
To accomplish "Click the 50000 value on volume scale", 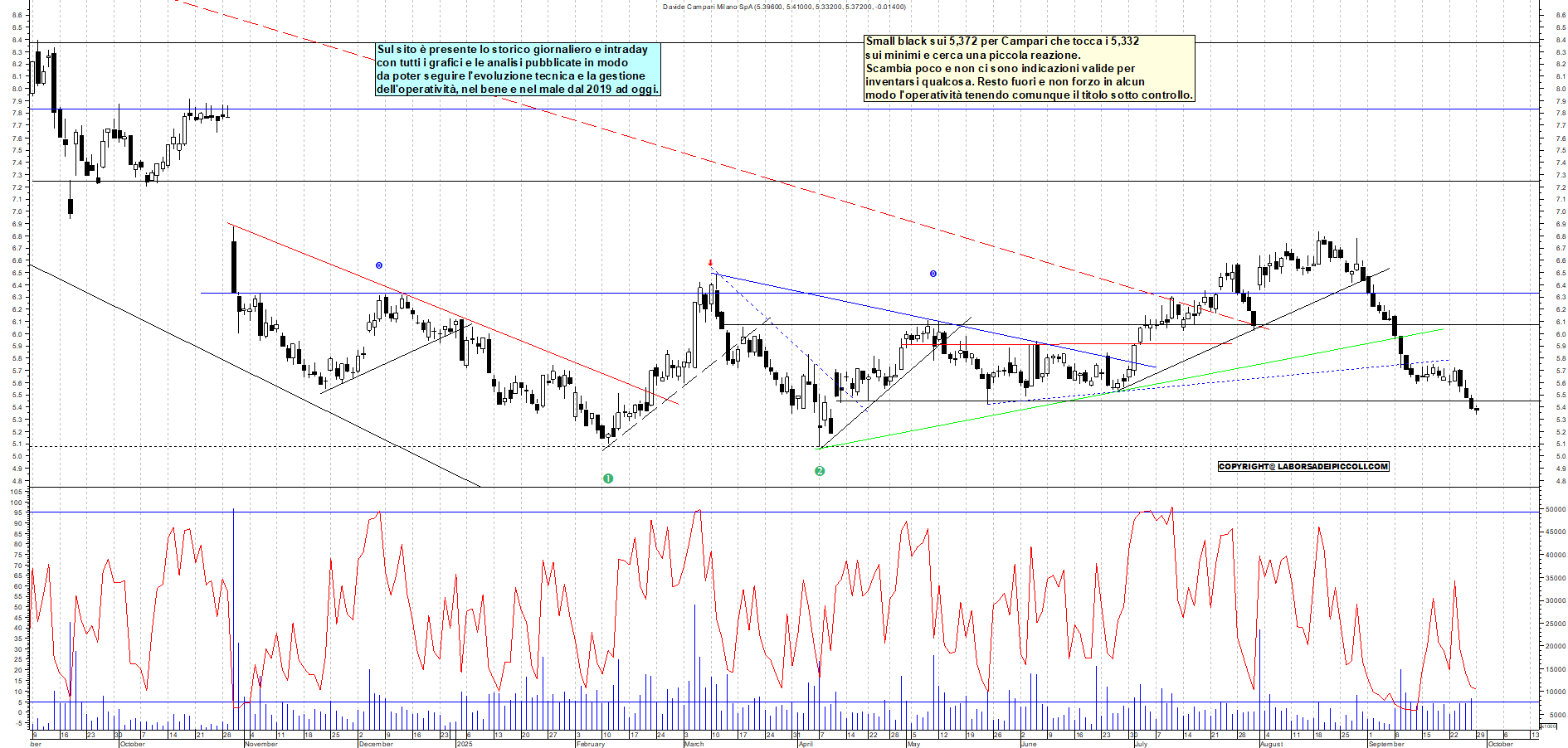I will pyautogui.click(x=1554, y=510).
